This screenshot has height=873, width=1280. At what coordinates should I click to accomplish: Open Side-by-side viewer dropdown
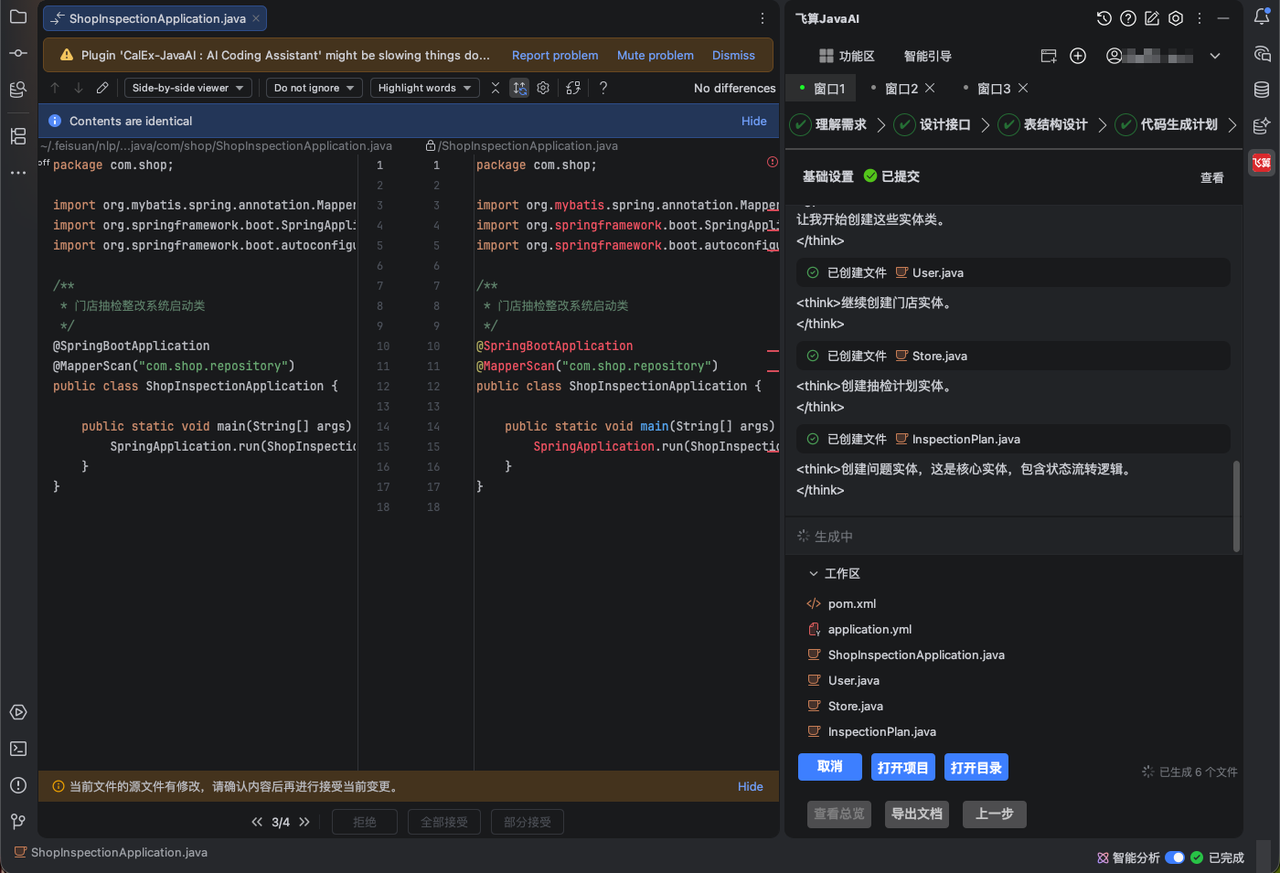[188, 88]
